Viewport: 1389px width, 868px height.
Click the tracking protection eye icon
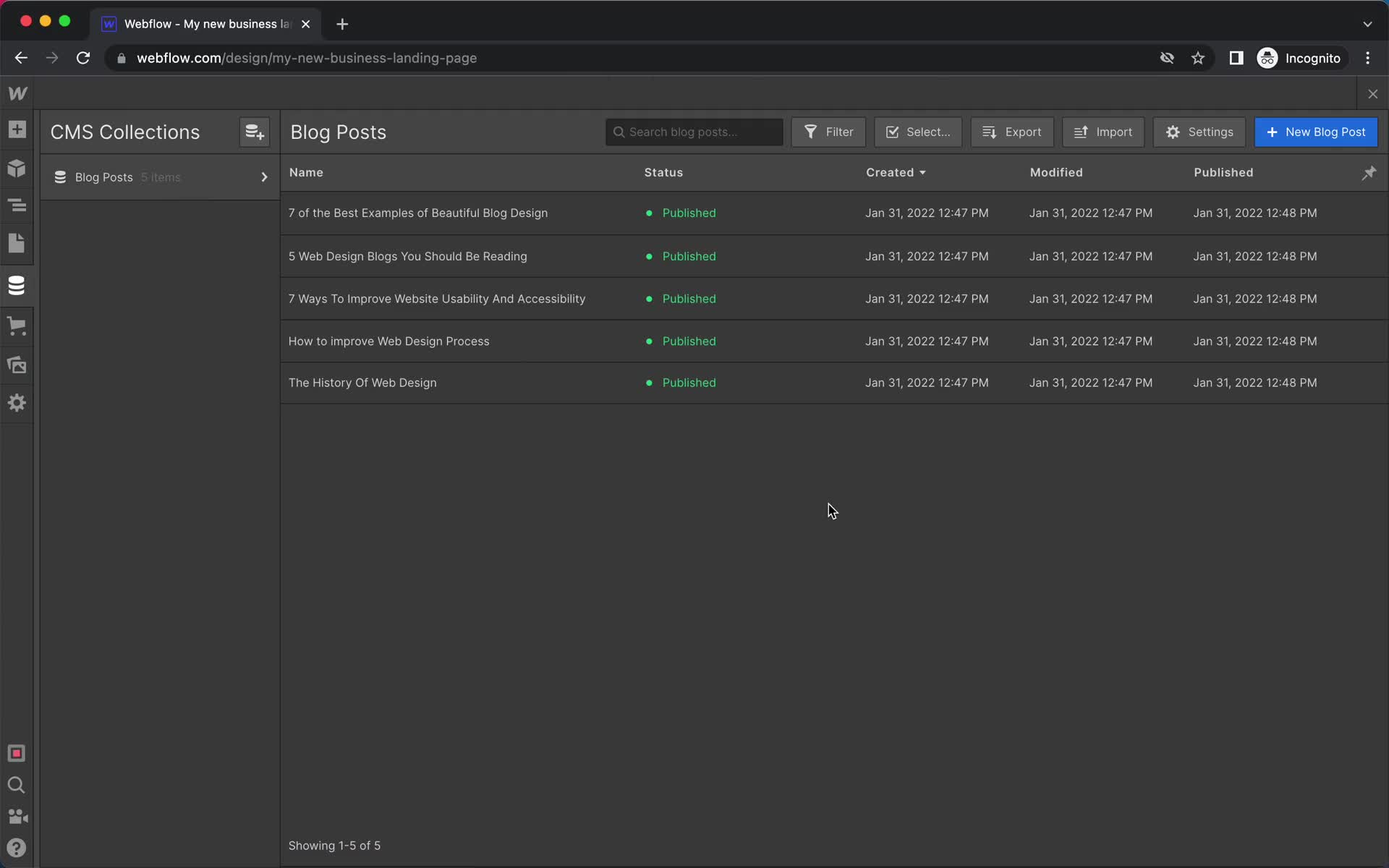pos(1167,58)
